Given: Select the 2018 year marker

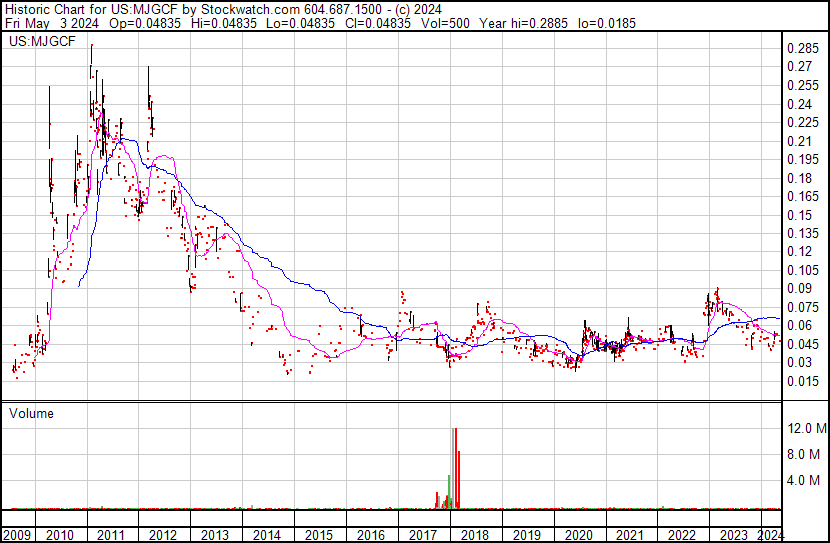Looking at the screenshot, I should 475,535.
